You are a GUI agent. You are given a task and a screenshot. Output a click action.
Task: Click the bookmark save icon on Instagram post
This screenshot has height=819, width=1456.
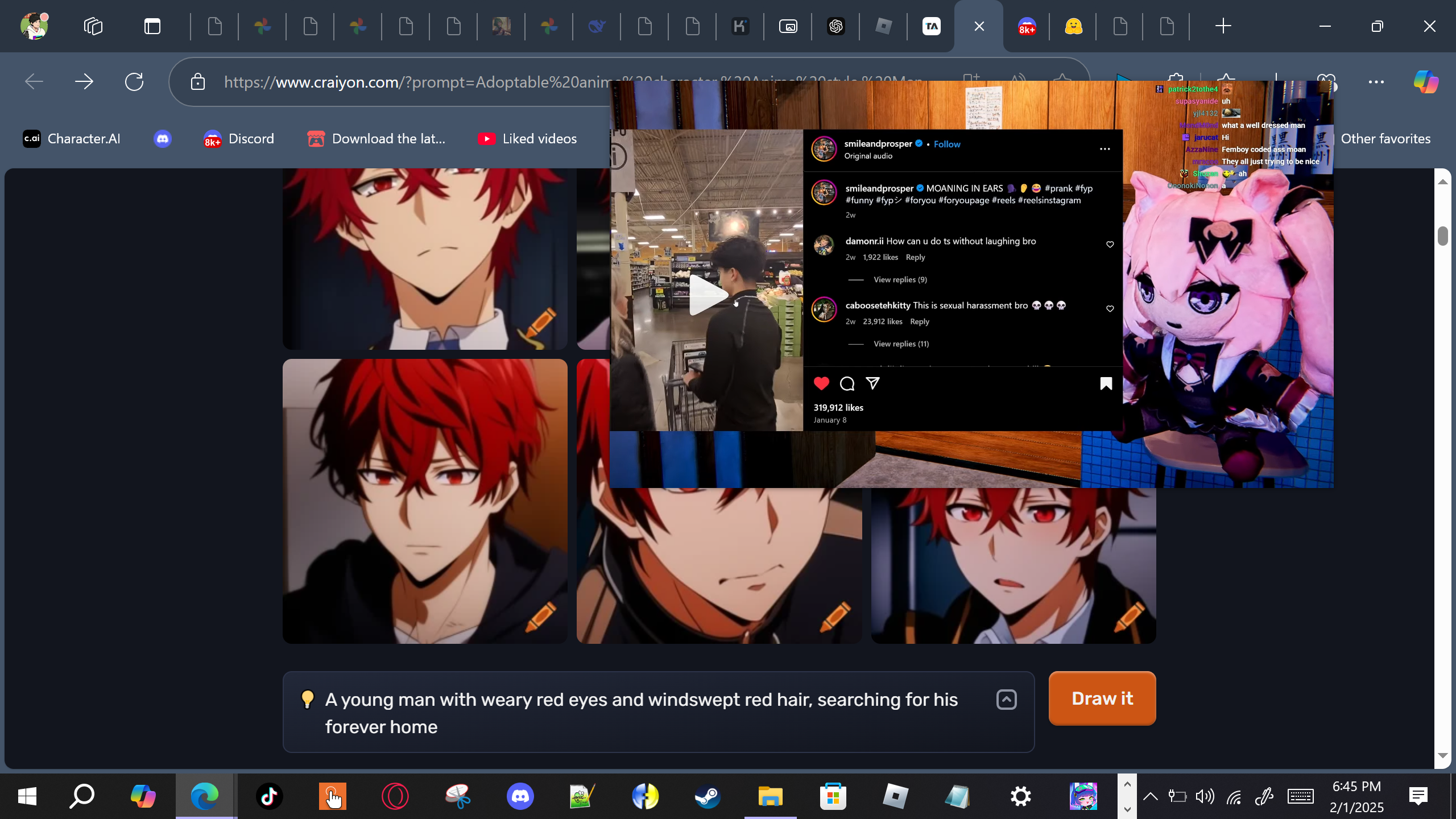point(1106,384)
